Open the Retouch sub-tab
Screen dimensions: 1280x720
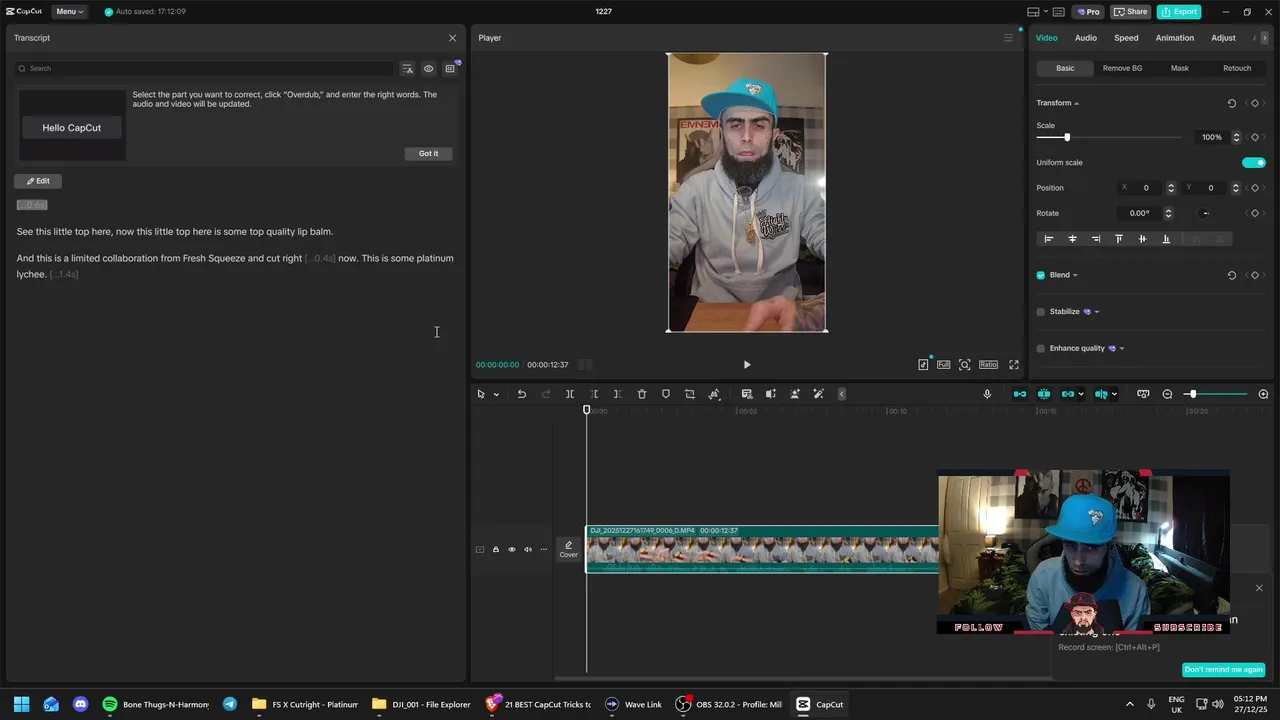(x=1237, y=68)
